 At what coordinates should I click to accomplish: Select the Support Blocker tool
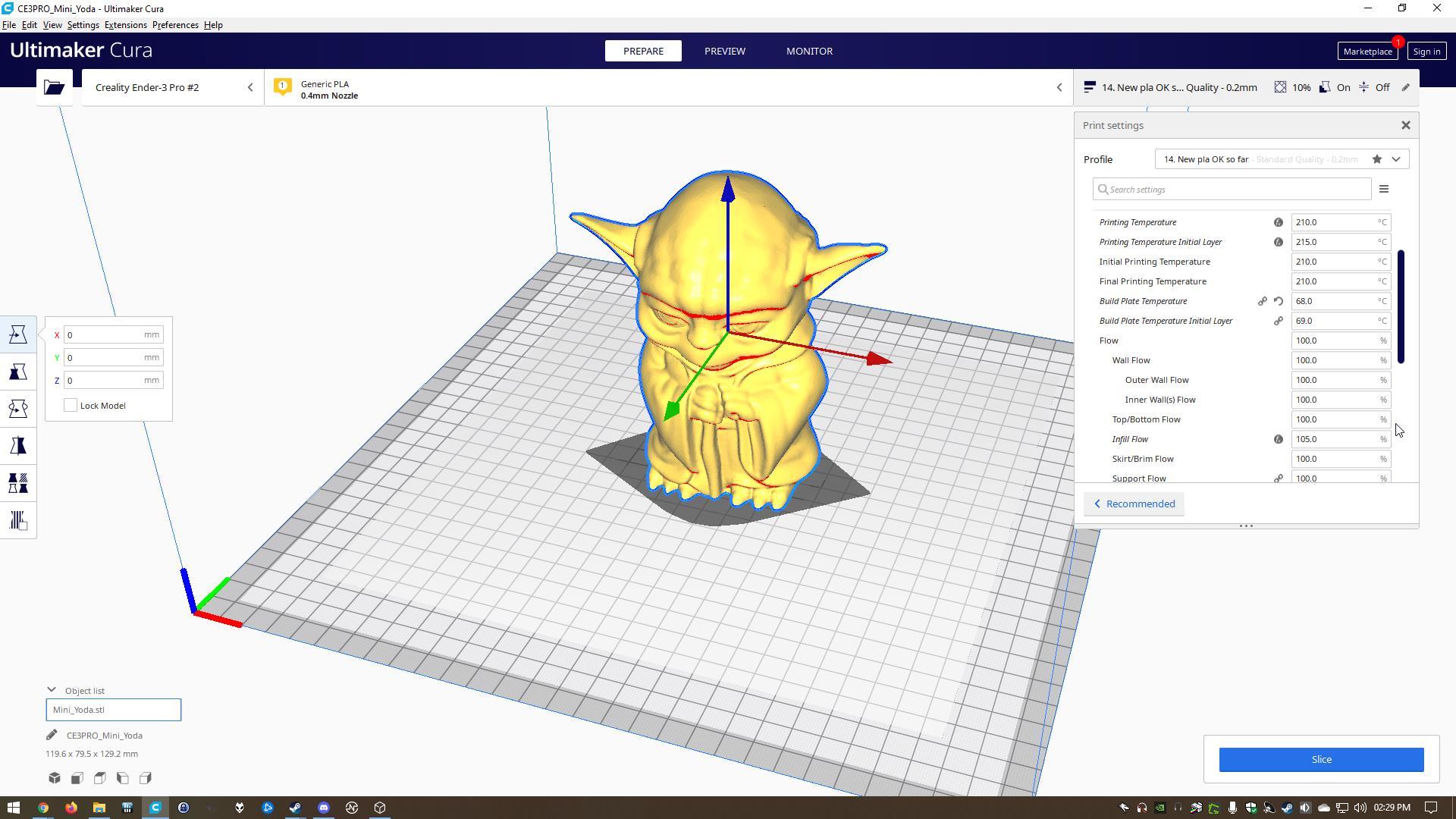click(x=18, y=520)
